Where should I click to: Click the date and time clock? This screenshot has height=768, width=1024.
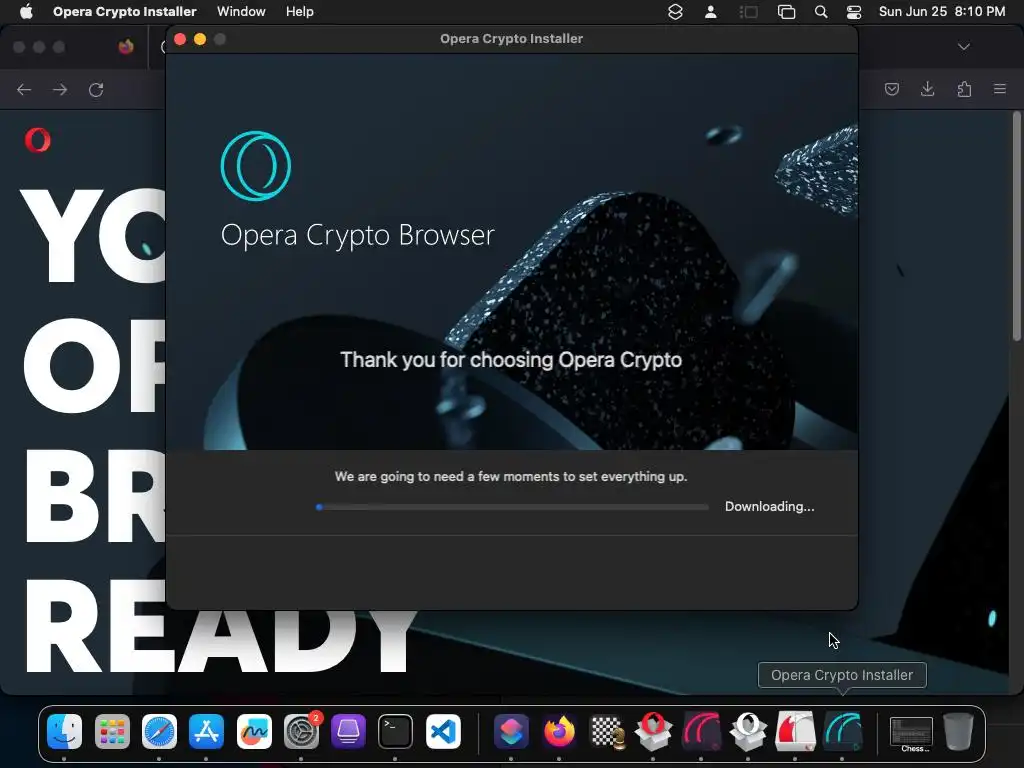(x=942, y=12)
